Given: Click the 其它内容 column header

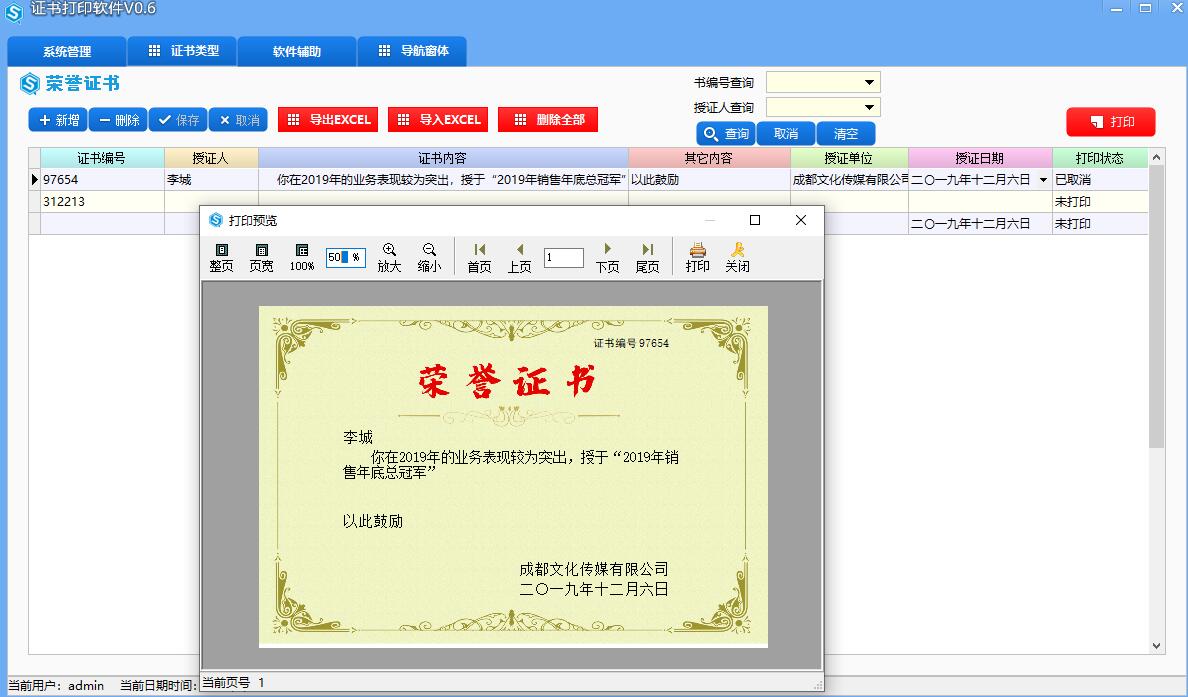Looking at the screenshot, I should [708, 158].
